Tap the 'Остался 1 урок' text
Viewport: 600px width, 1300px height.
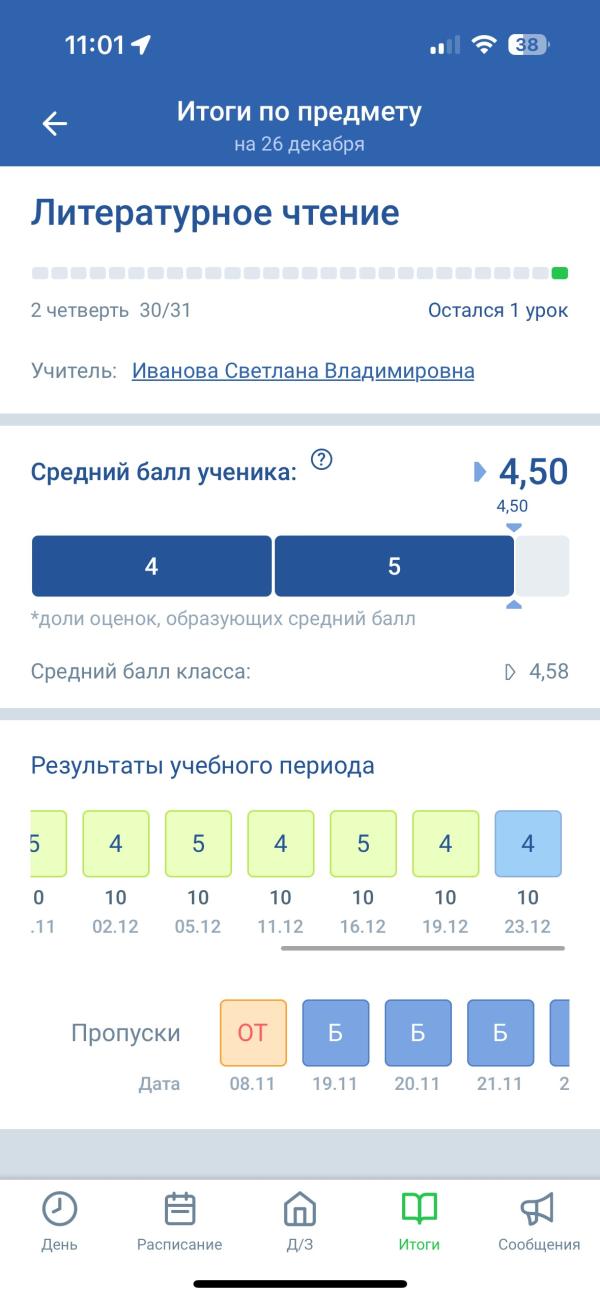tap(497, 310)
